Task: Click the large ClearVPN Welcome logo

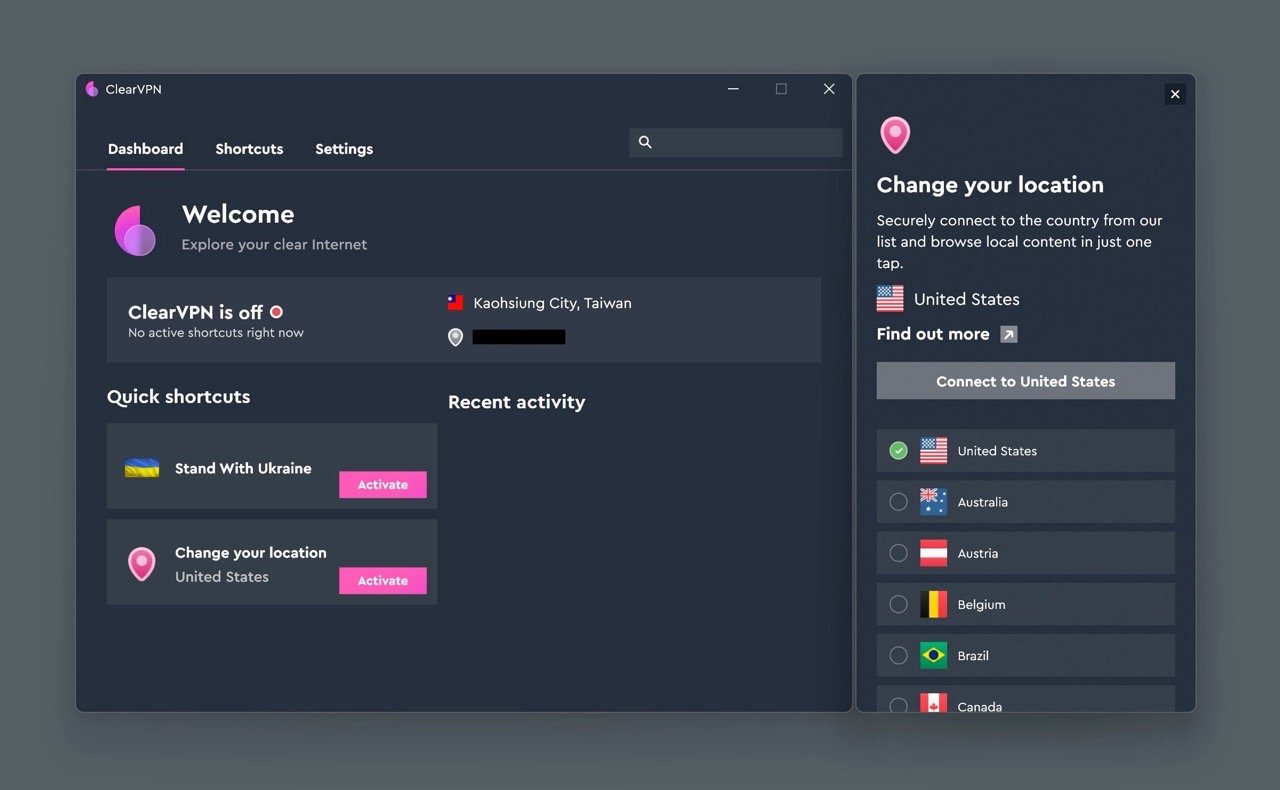Action: [136, 230]
